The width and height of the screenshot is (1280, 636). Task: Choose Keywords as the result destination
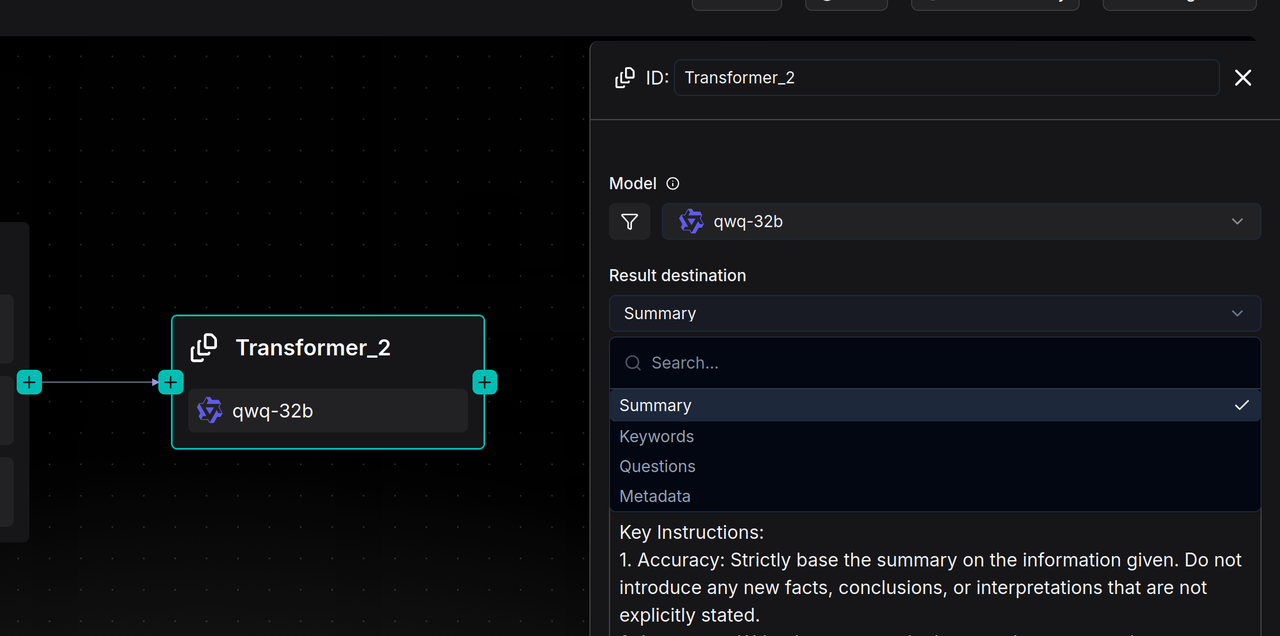click(656, 437)
